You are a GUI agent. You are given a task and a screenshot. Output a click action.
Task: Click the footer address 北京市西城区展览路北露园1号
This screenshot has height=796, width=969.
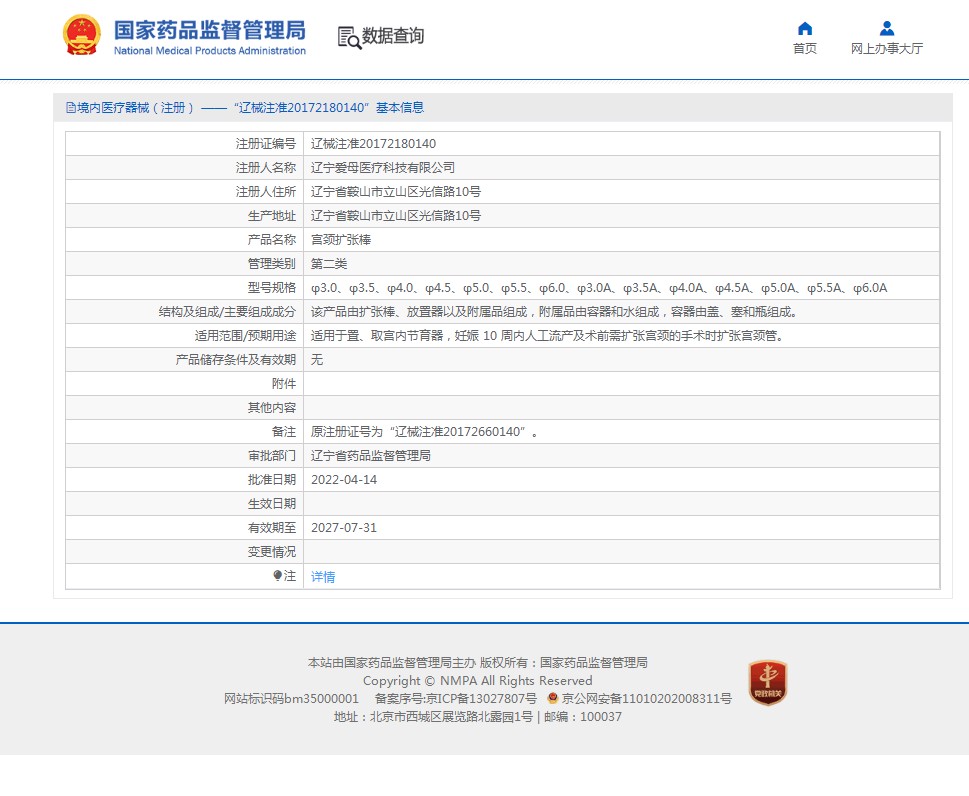pos(451,717)
